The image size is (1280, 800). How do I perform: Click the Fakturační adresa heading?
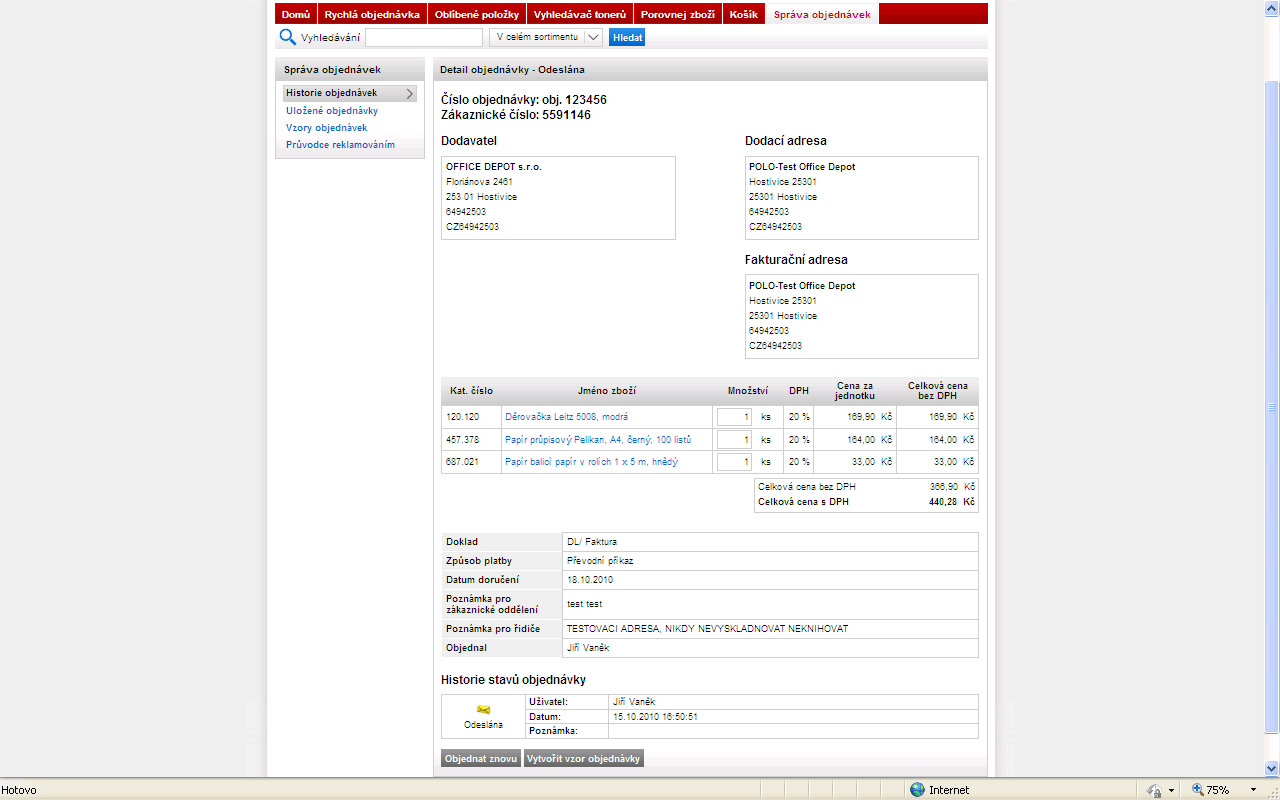point(796,260)
